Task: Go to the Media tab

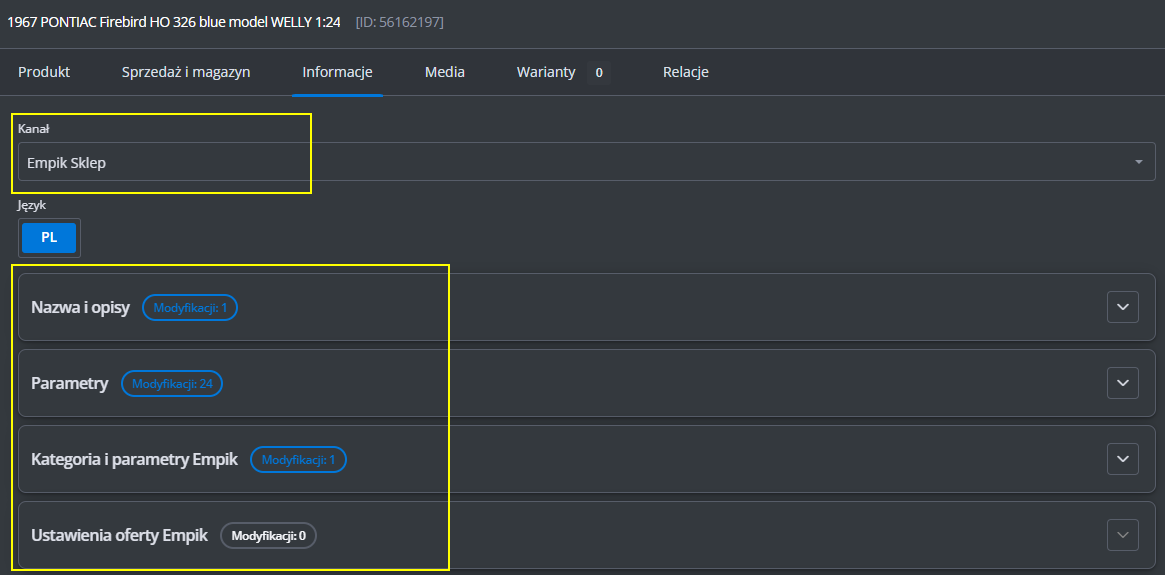Action: point(444,72)
